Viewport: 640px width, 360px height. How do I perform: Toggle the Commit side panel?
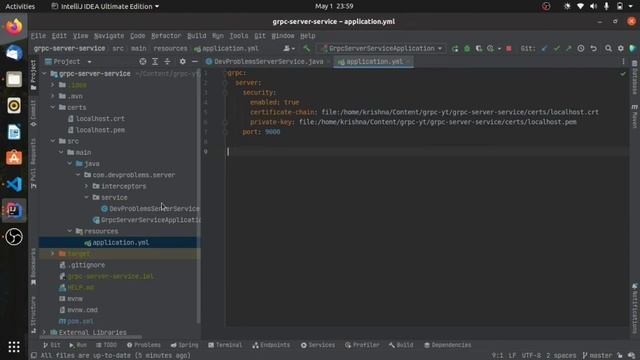(x=33, y=113)
